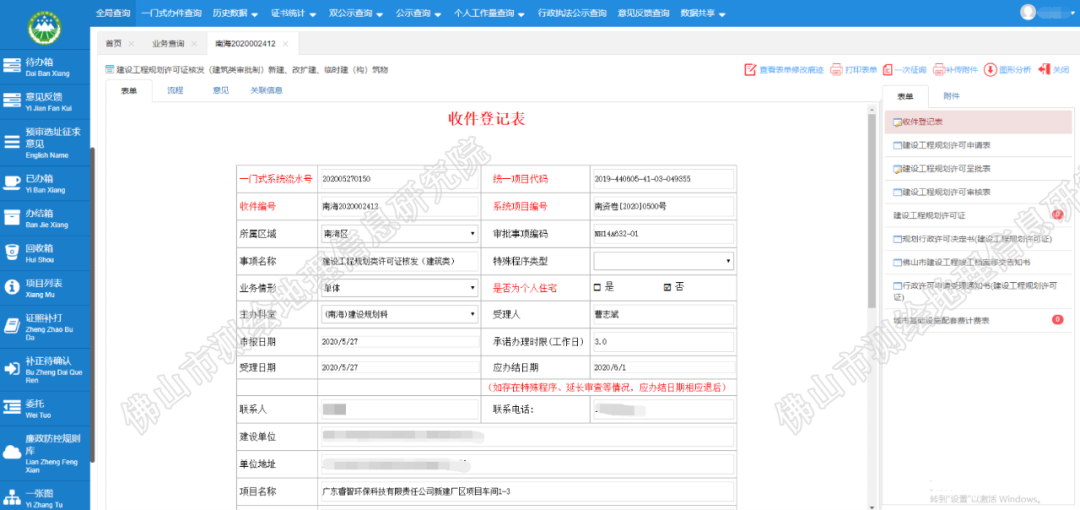Image resolution: width=1080 pixels, height=510 pixels.
Task: Open the 已办箱 cup icon
Action: click(x=11, y=183)
